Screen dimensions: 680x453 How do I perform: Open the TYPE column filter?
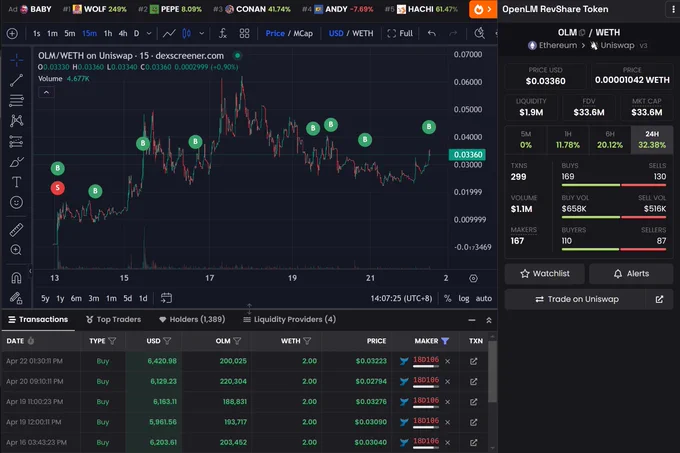tap(112, 341)
